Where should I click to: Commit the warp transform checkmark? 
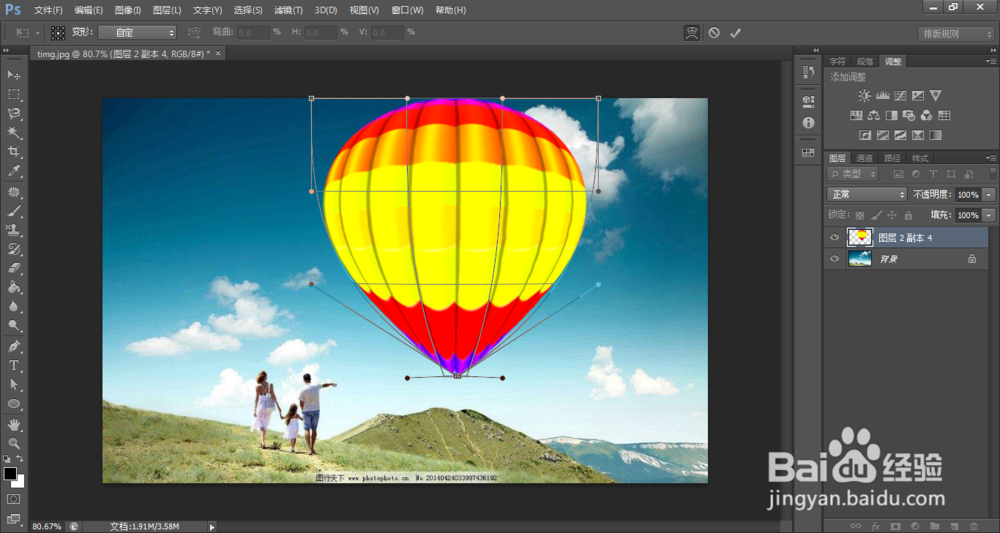[735, 33]
